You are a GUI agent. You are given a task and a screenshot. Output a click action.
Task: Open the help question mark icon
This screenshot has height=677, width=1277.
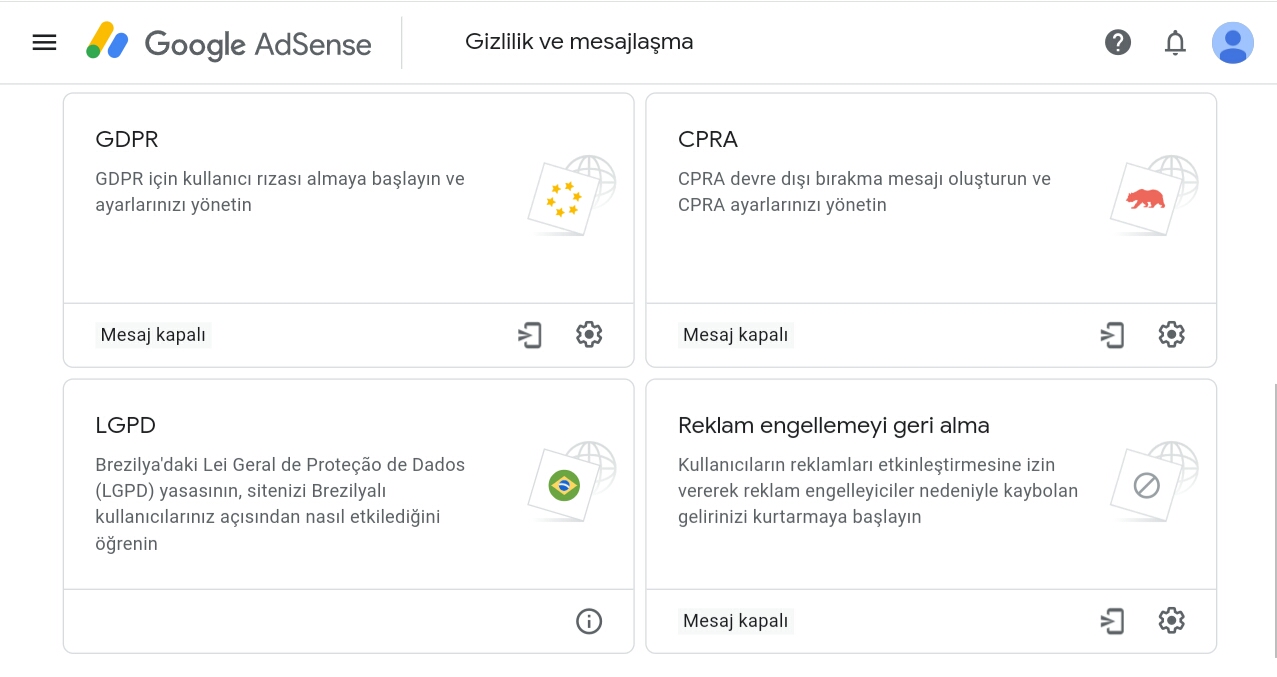(x=1118, y=42)
